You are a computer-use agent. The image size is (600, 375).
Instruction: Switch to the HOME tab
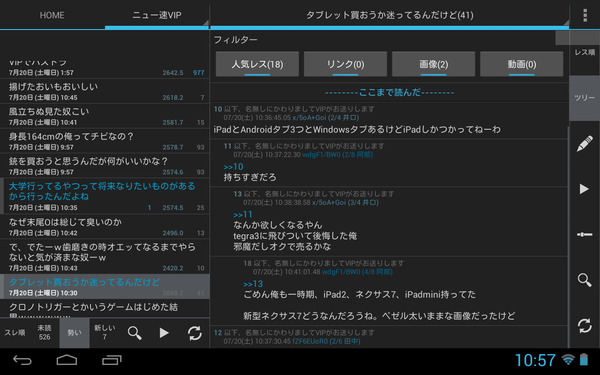pos(52,15)
